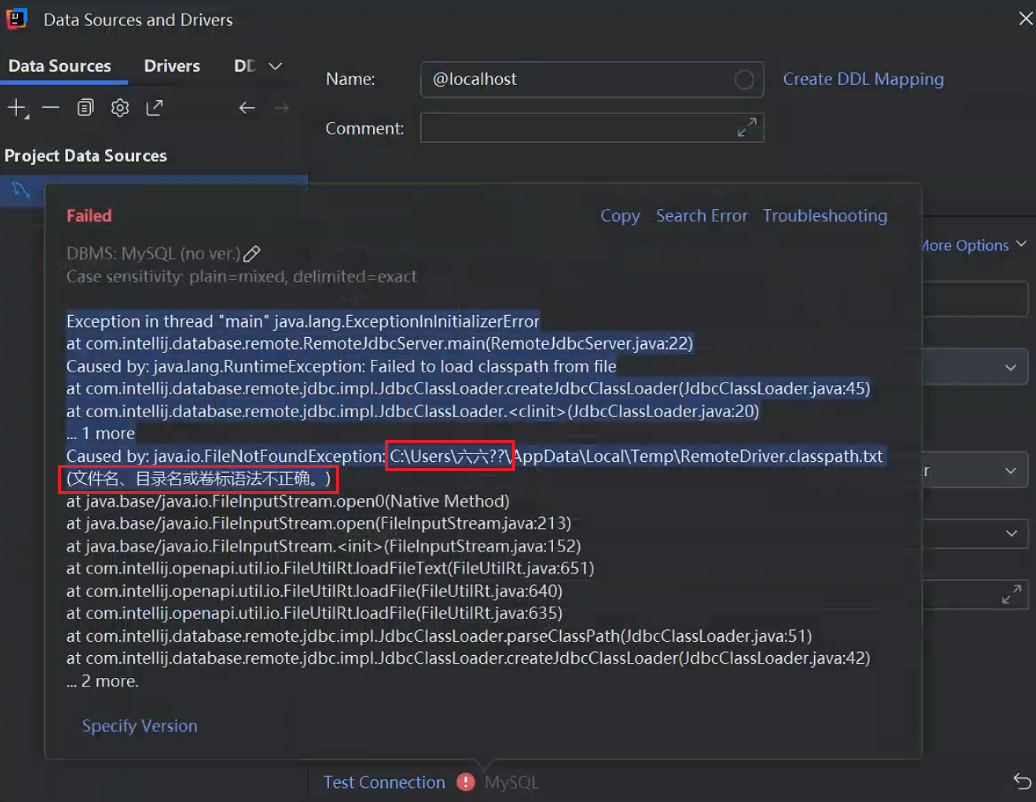Image resolution: width=1036 pixels, height=802 pixels.
Task: Click the FileNotFoundException line
Action: 474,456
